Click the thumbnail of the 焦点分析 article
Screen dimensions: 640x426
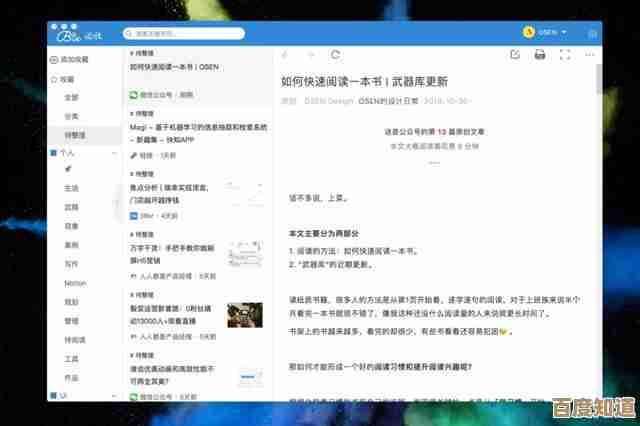point(245,193)
